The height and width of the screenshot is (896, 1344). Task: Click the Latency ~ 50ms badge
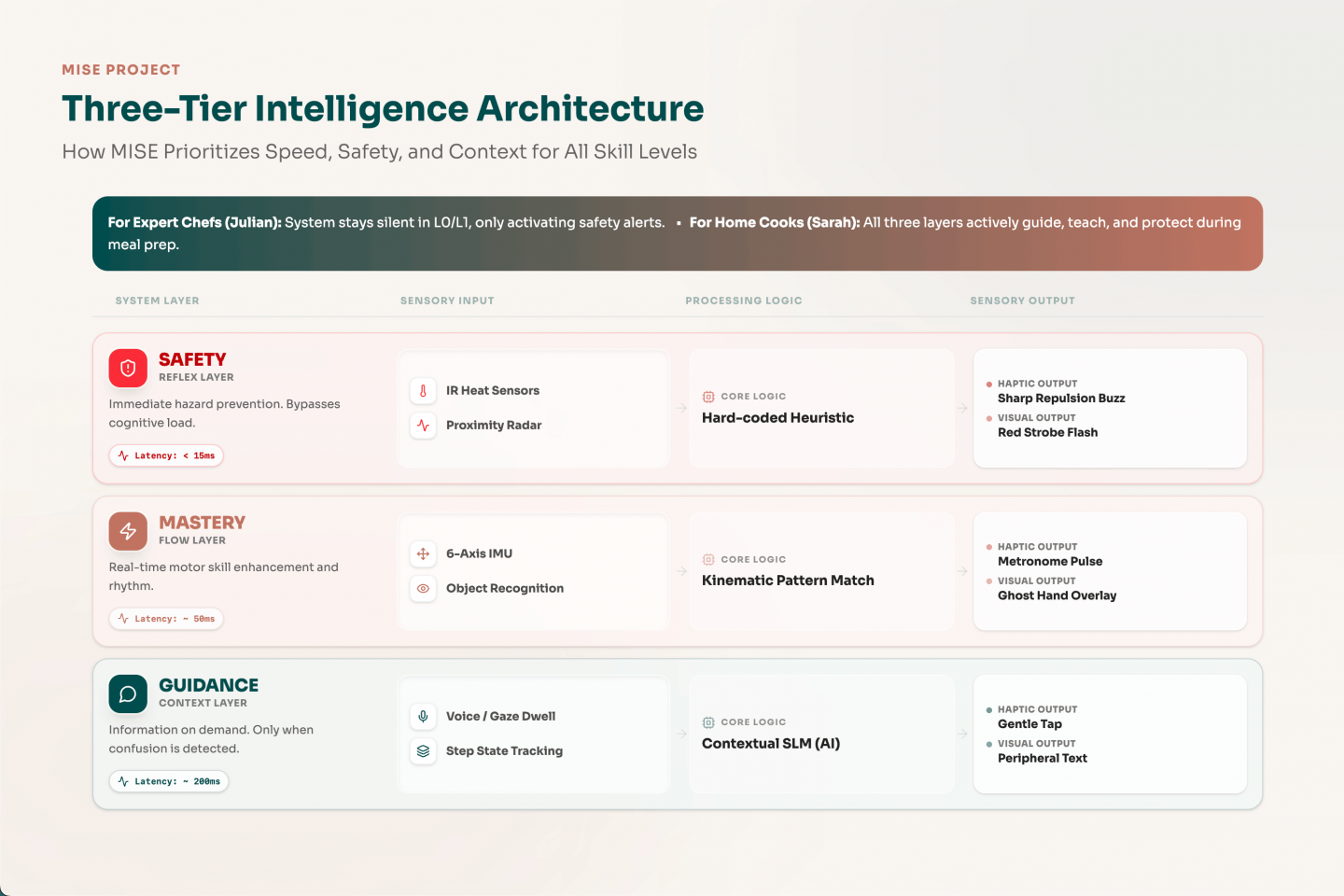coord(166,619)
